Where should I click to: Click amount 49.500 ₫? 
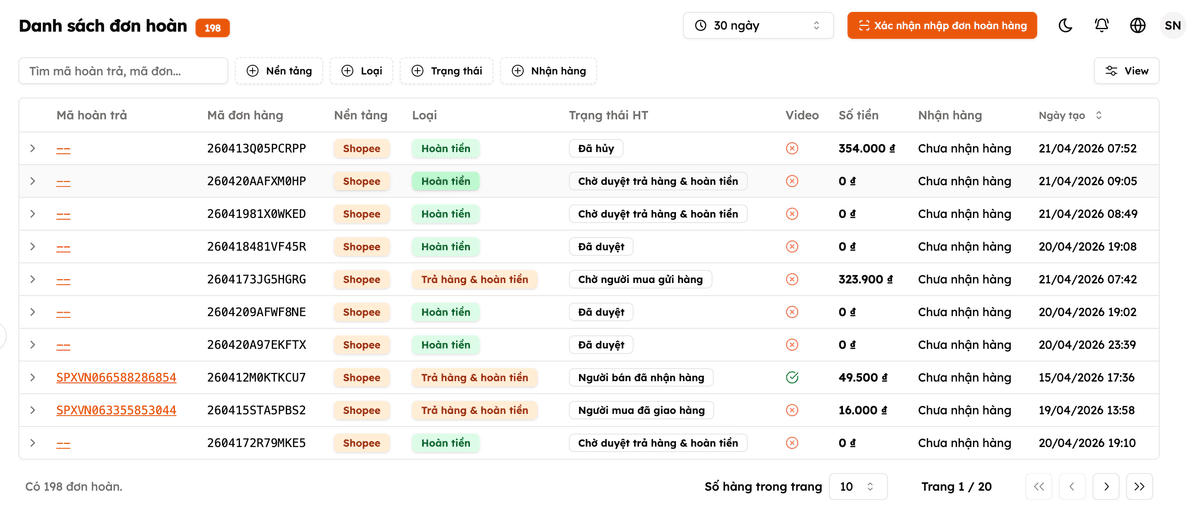[862, 377]
